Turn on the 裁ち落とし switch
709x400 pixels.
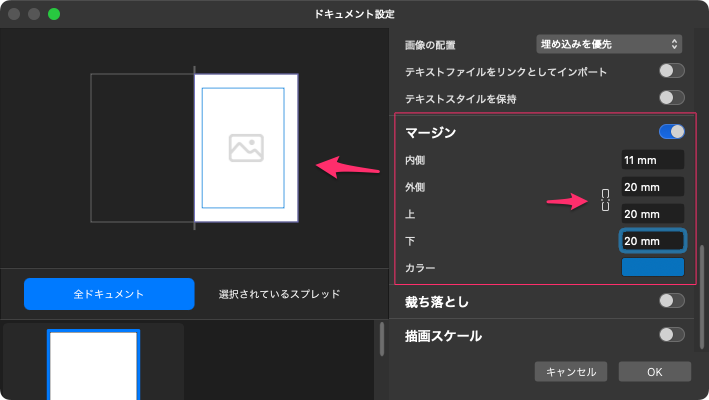(671, 301)
